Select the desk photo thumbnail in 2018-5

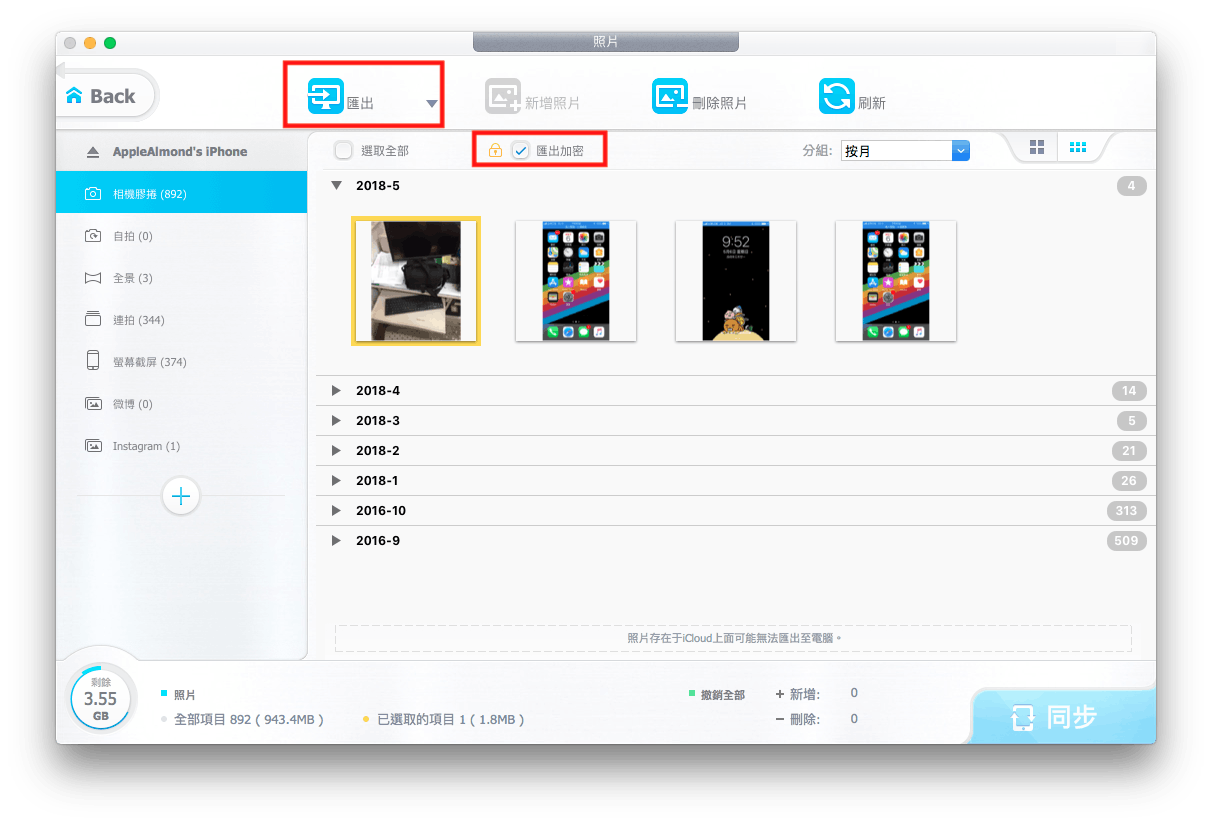[x=415, y=280]
